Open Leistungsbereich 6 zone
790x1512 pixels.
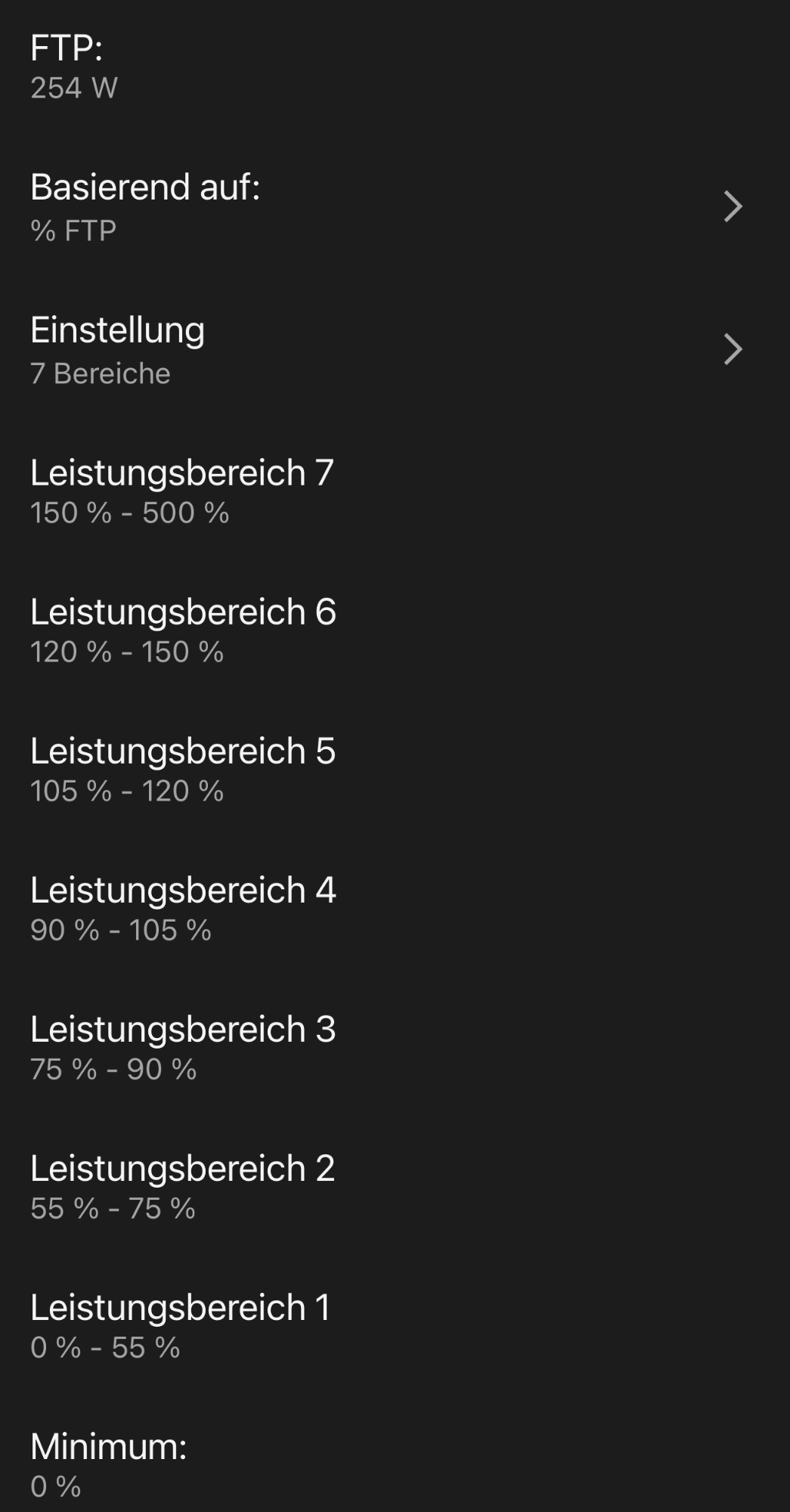(183, 612)
